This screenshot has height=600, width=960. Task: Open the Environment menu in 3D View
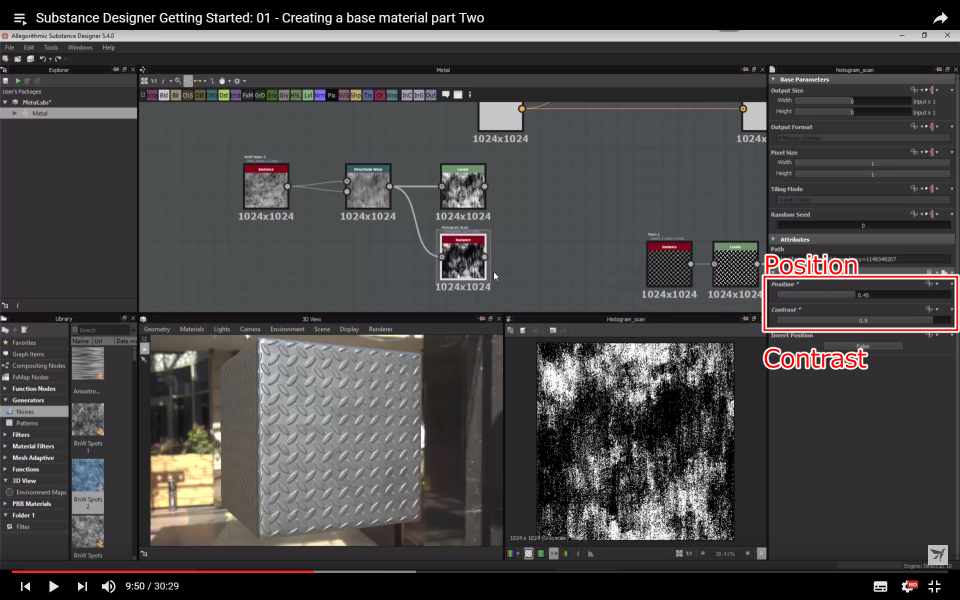287,329
